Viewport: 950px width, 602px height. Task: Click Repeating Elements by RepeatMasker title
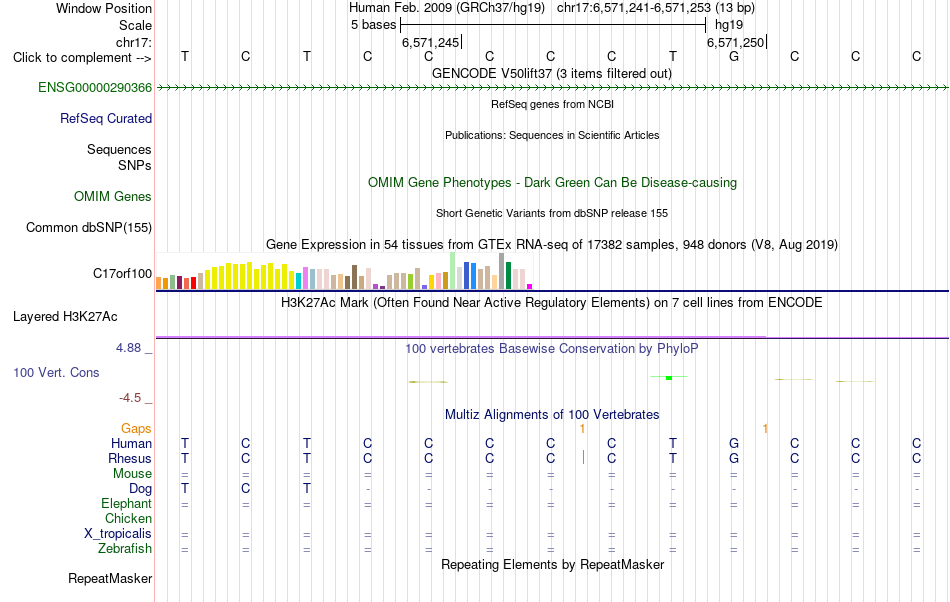pyautogui.click(x=553, y=565)
